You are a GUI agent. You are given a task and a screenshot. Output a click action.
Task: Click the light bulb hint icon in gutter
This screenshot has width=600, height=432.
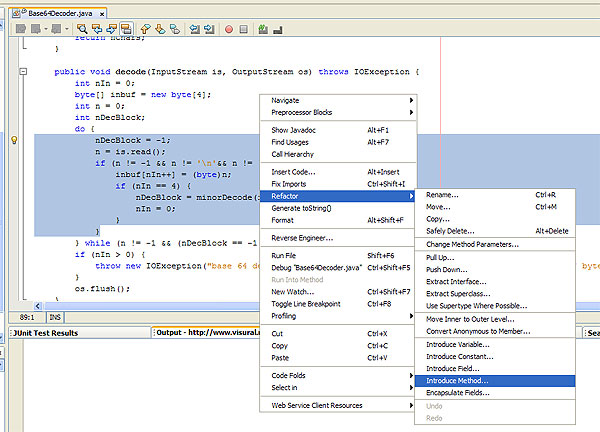coord(14,140)
